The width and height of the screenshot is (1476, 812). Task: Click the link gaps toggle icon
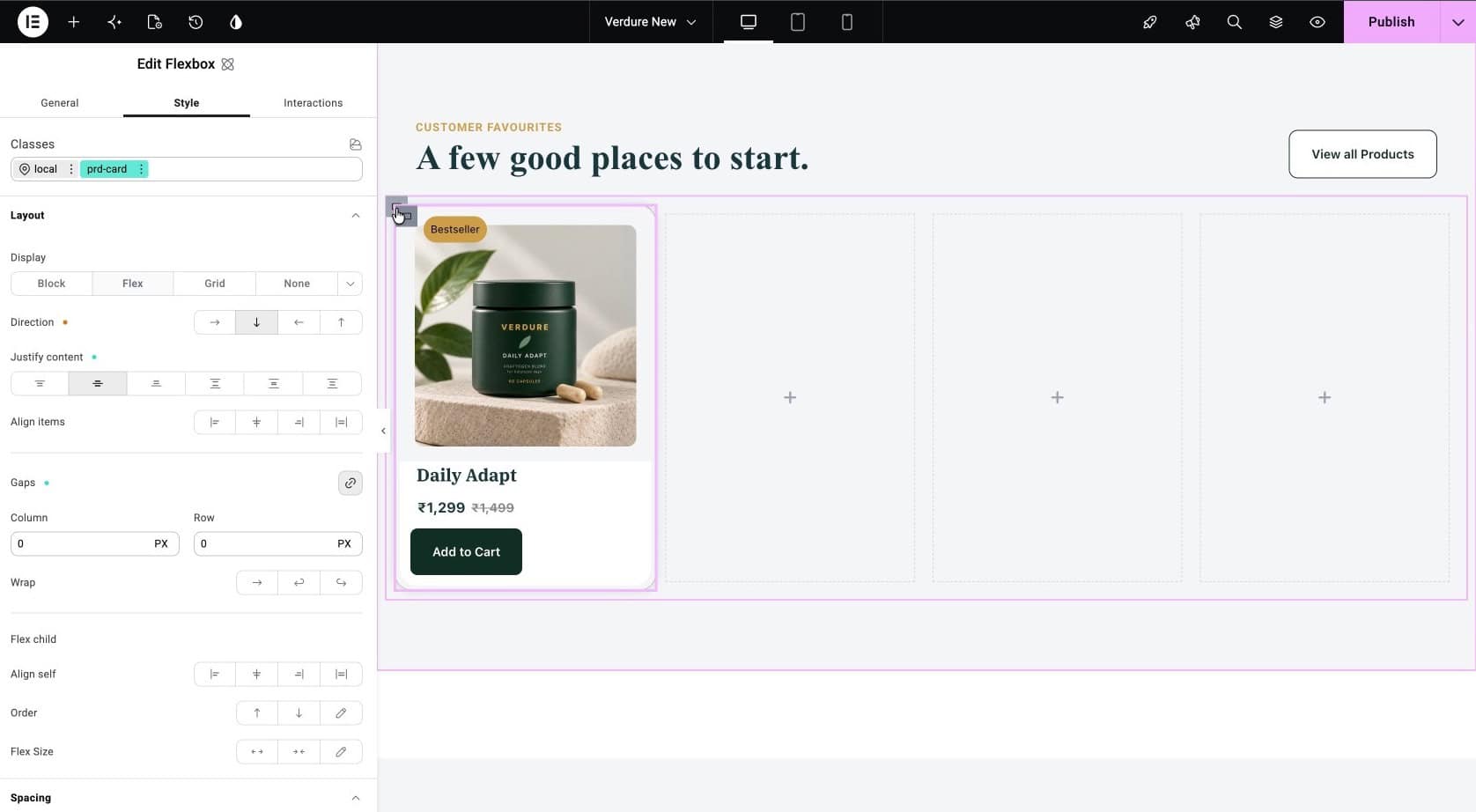[x=351, y=483]
